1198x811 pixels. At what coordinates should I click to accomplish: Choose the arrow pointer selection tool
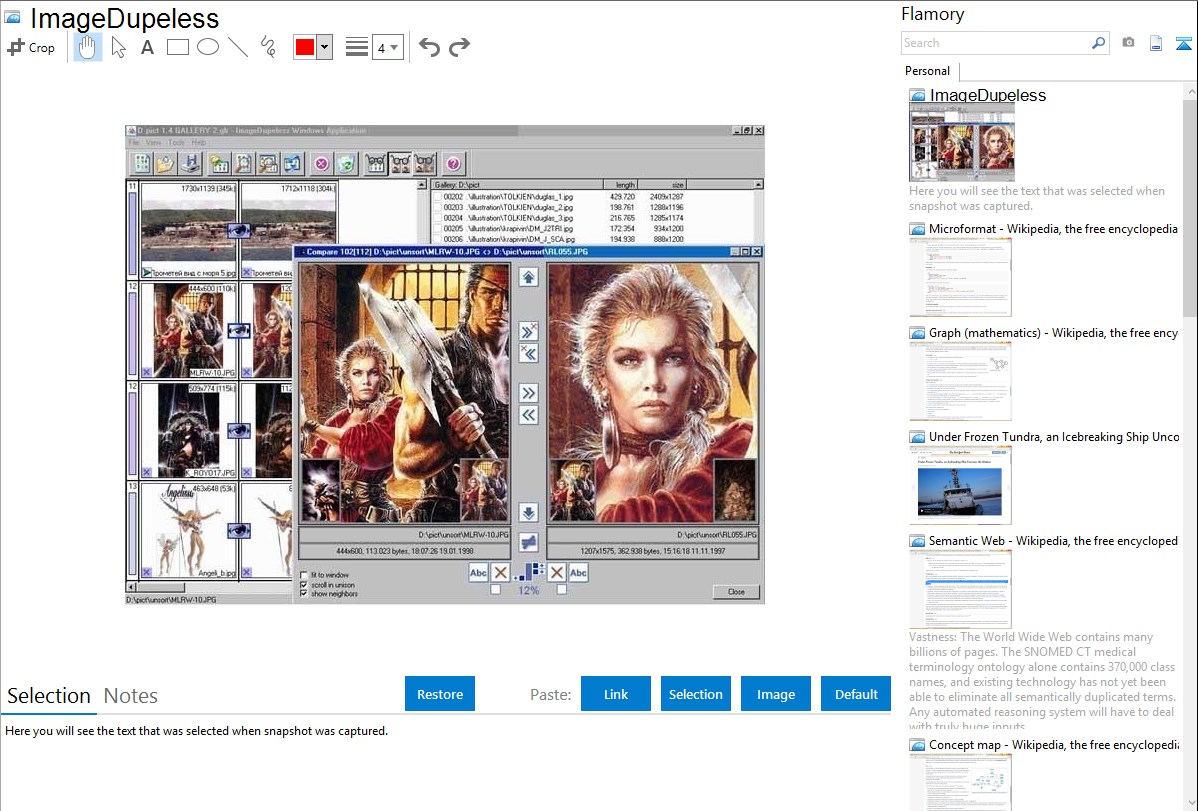[x=118, y=47]
